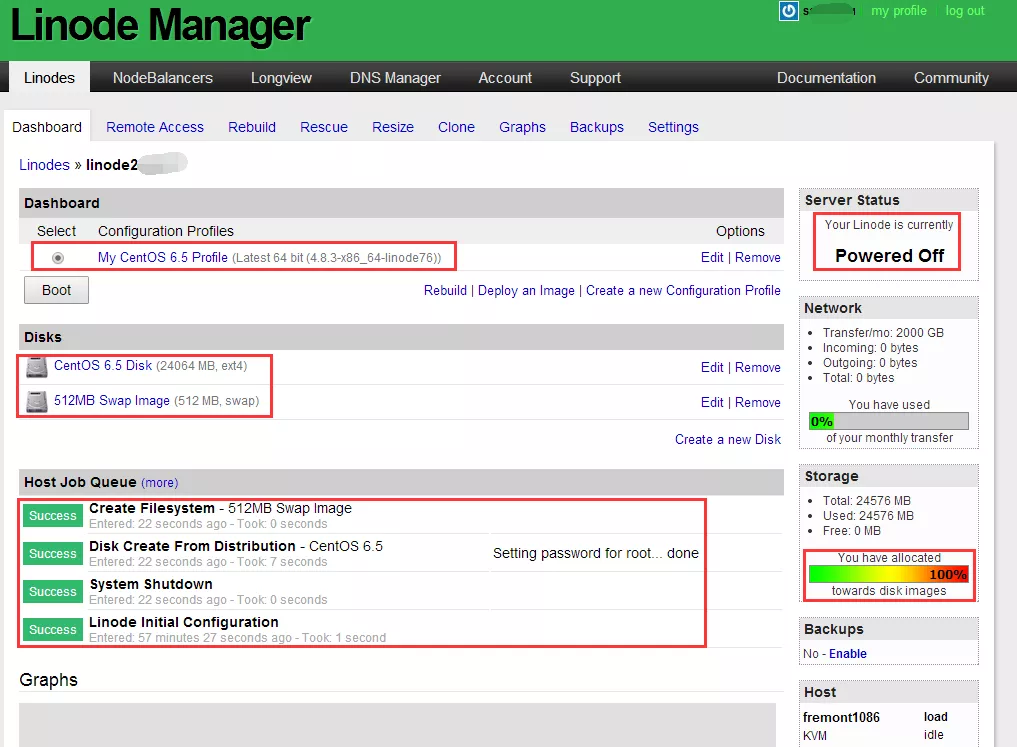Open the CentOS 6.5 Disk link
Image resolution: width=1017 pixels, height=747 pixels.
point(102,366)
